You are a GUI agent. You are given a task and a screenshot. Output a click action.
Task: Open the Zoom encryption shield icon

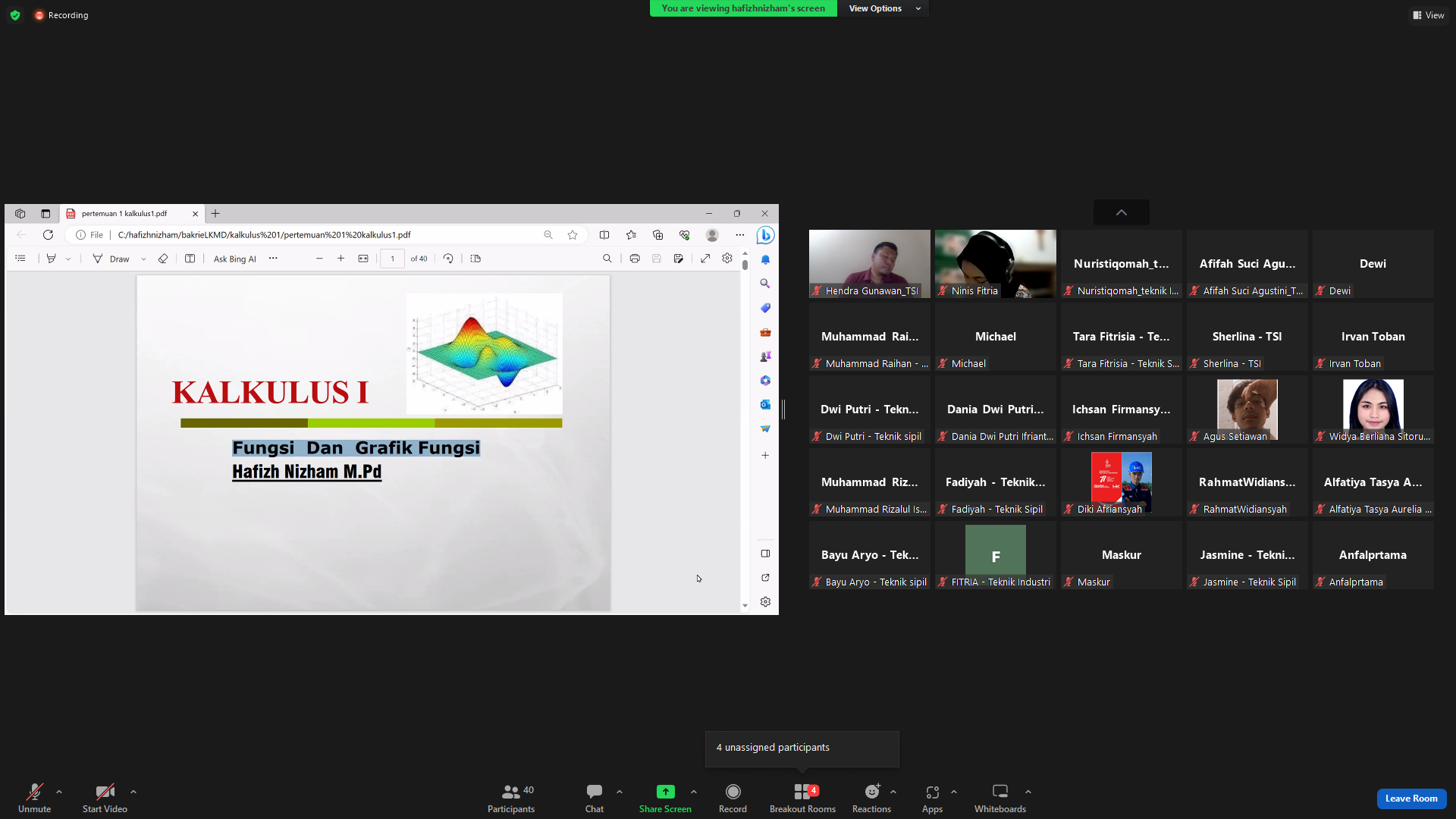[x=15, y=15]
